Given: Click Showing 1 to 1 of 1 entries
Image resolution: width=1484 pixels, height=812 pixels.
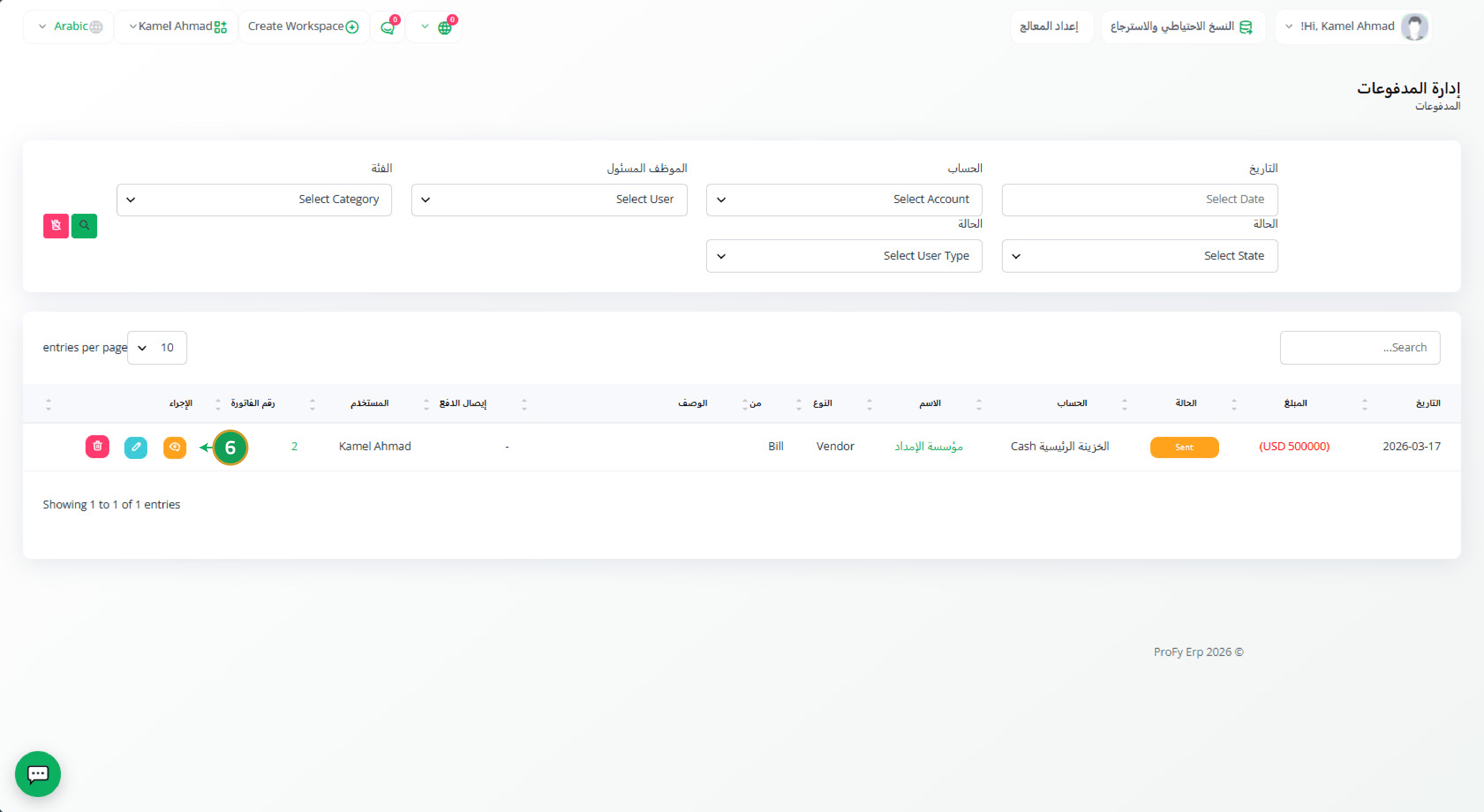Looking at the screenshot, I should tap(111, 505).
